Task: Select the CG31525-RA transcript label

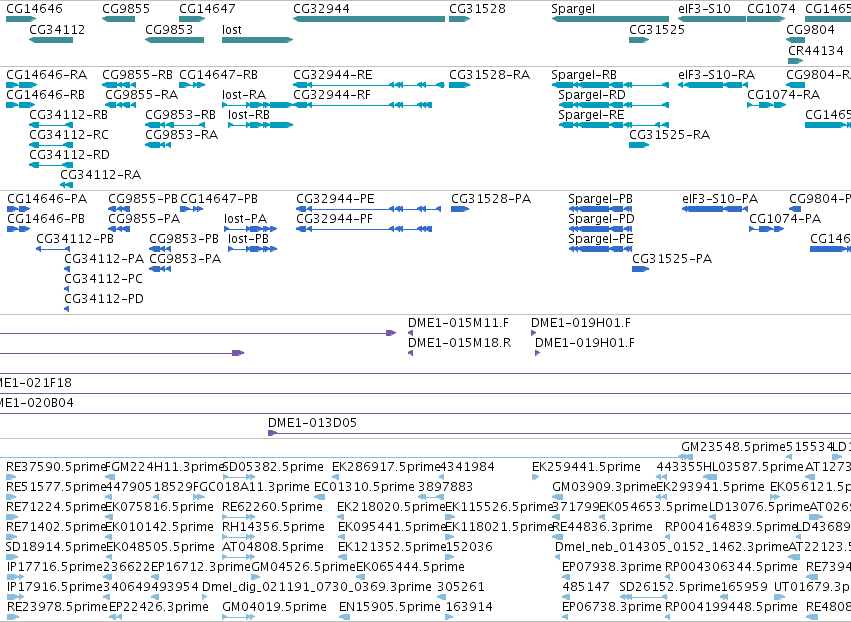Action: click(x=670, y=135)
